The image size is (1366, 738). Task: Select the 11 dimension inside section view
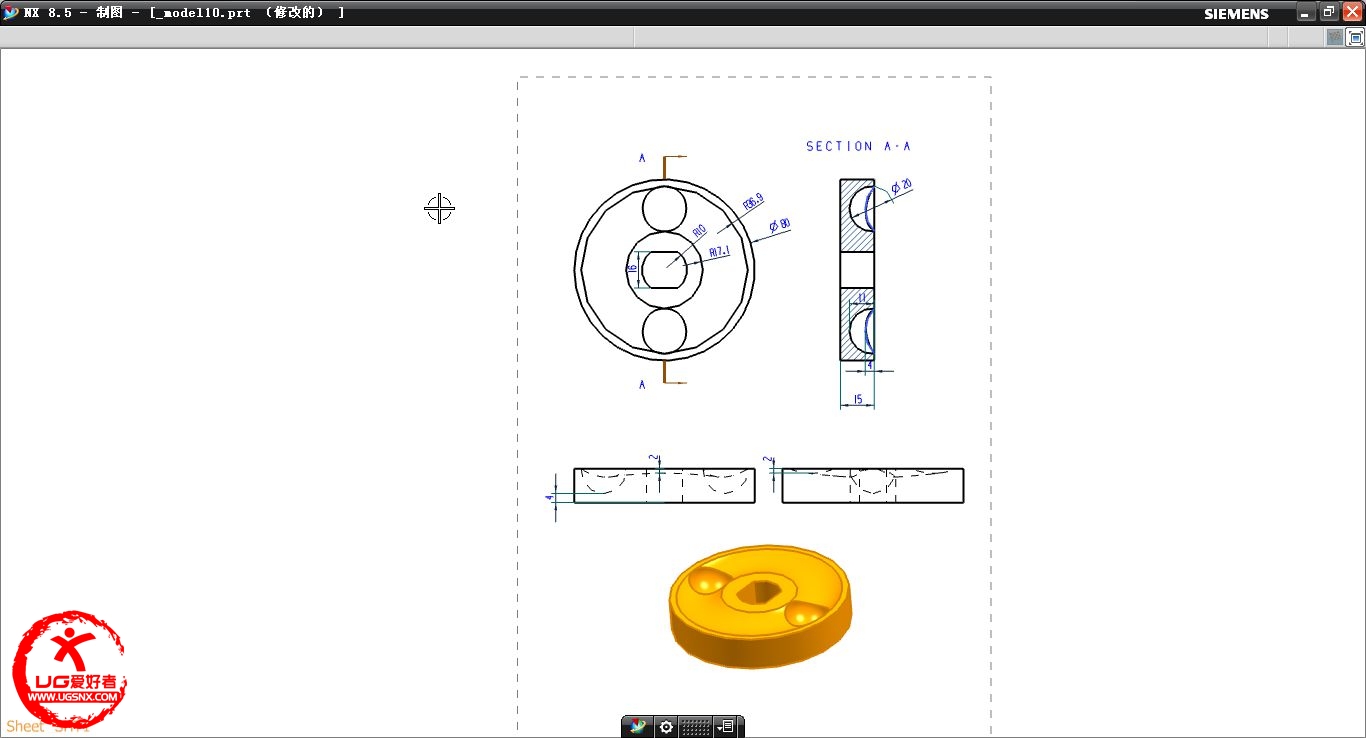pos(862,297)
